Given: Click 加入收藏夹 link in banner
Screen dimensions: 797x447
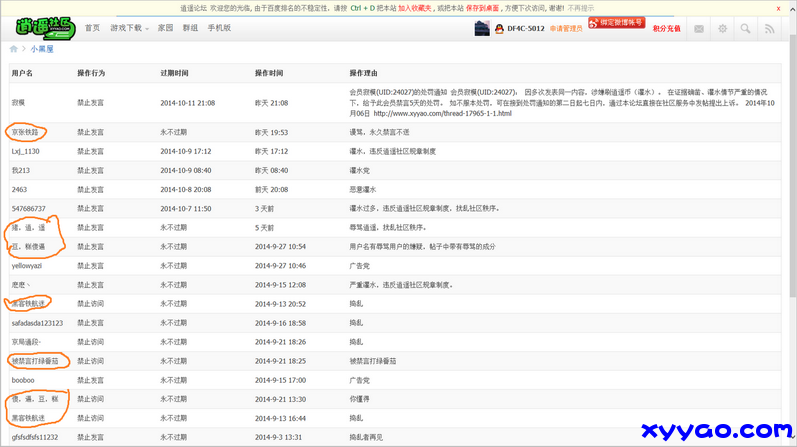Looking at the screenshot, I should click(x=414, y=8).
